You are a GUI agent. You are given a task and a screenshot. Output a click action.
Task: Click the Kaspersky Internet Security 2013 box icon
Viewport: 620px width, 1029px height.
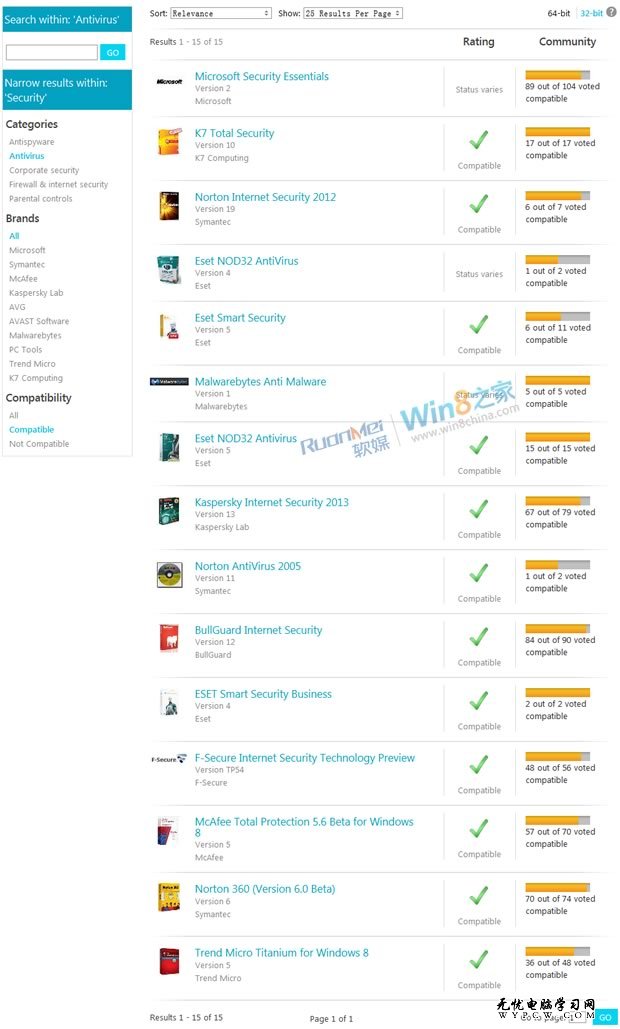169,511
